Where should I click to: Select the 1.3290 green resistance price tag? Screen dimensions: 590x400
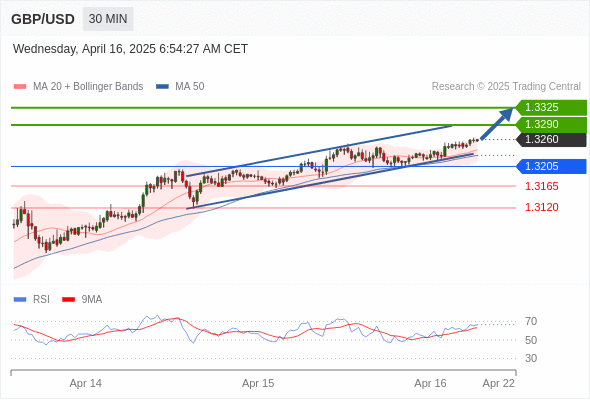pyautogui.click(x=551, y=125)
